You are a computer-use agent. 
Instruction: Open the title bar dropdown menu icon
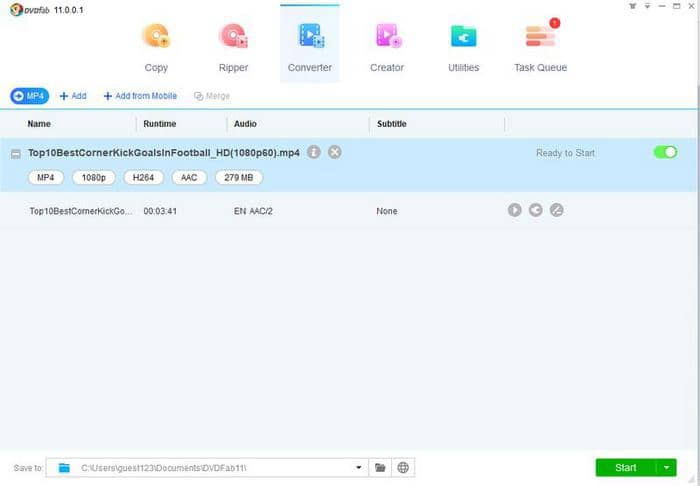pyautogui.click(x=647, y=6)
